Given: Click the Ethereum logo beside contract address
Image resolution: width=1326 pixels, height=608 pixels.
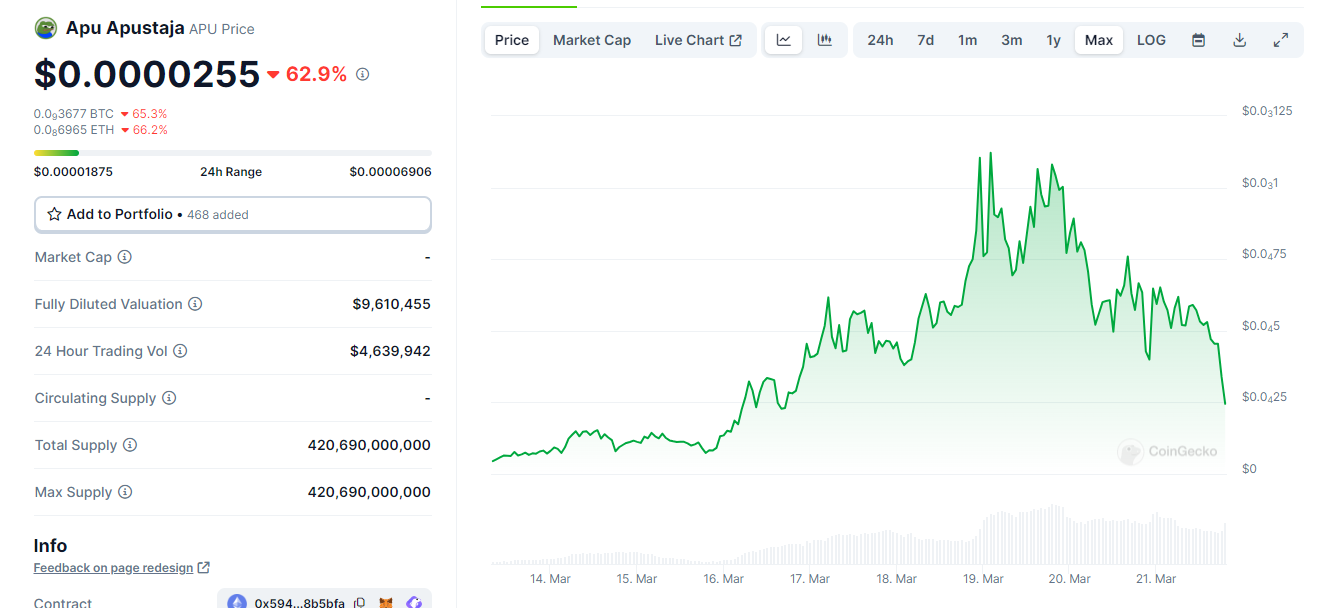Looking at the screenshot, I should tap(237, 603).
